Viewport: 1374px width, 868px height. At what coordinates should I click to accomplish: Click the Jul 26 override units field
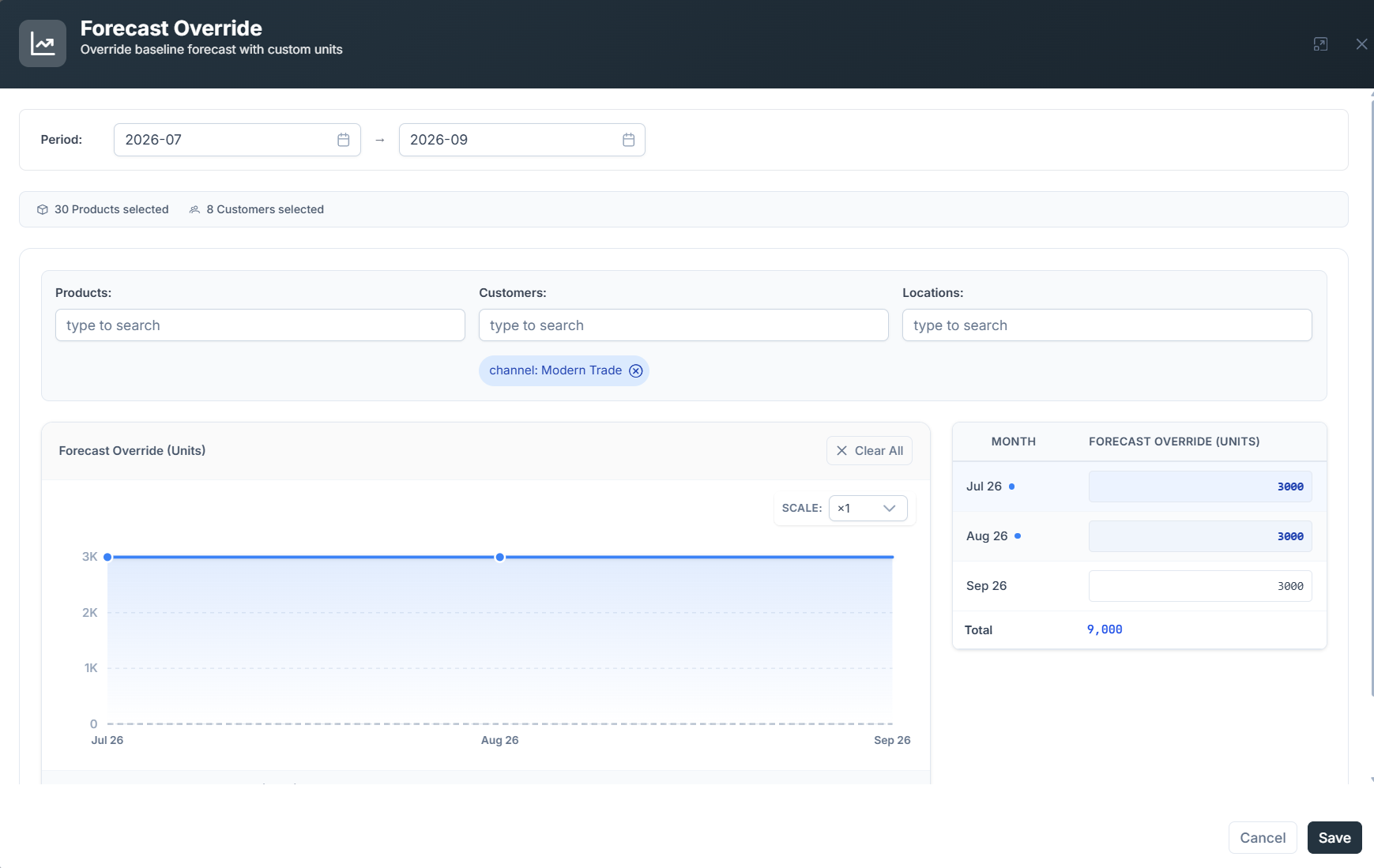tap(1200, 487)
